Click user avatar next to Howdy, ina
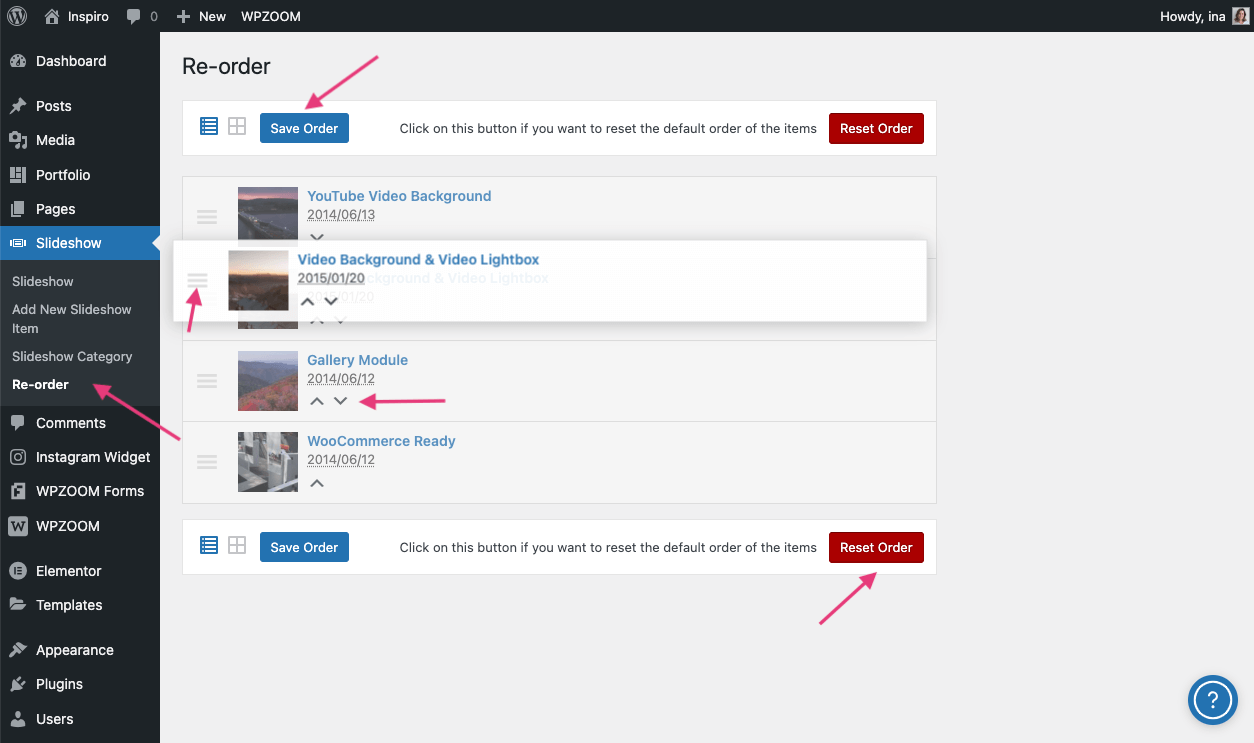The height and width of the screenshot is (743, 1254). [x=1240, y=16]
